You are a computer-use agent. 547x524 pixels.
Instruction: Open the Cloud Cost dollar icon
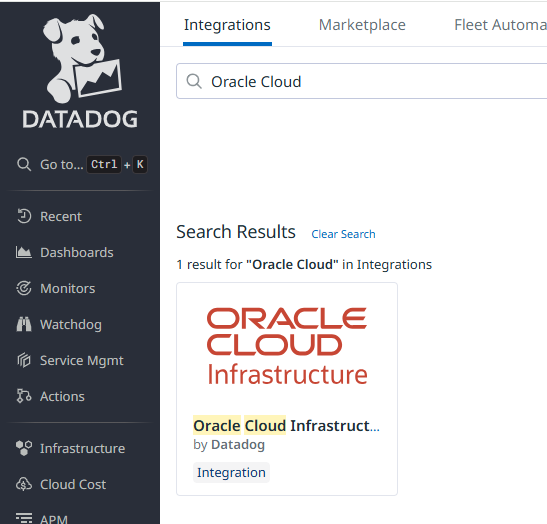pyautogui.click(x=24, y=484)
